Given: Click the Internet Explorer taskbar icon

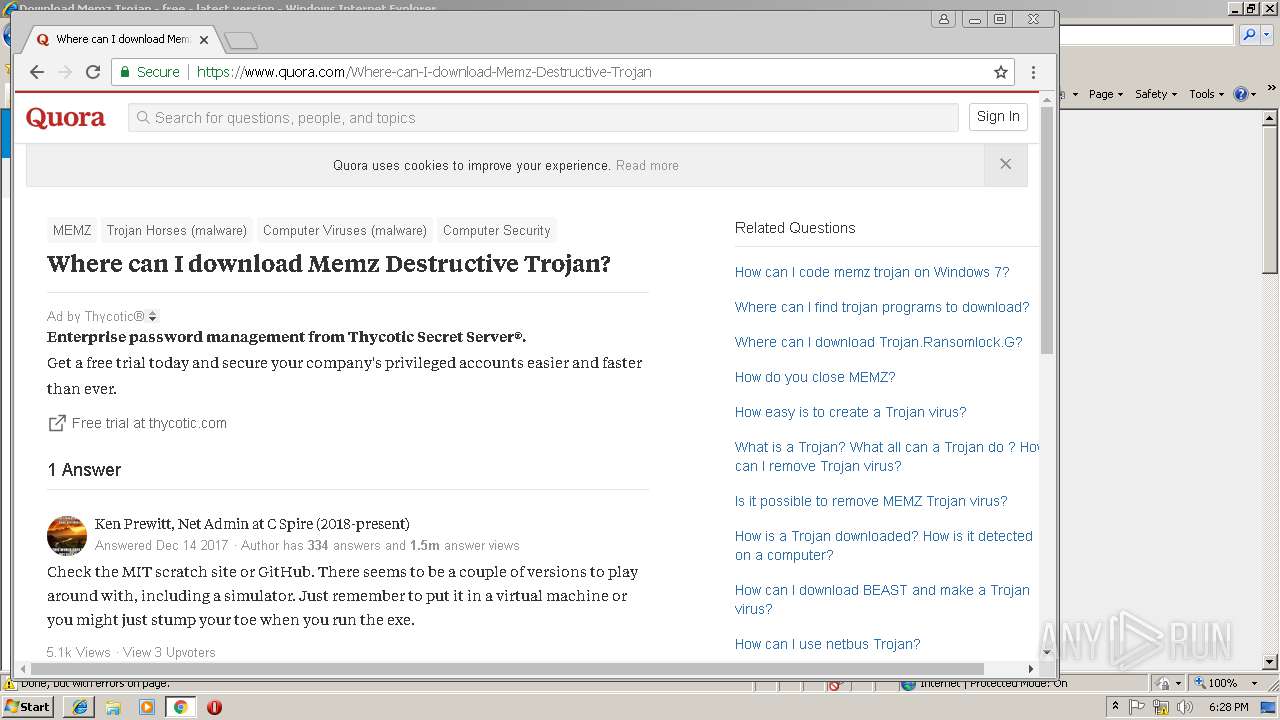Looking at the screenshot, I should point(80,707).
